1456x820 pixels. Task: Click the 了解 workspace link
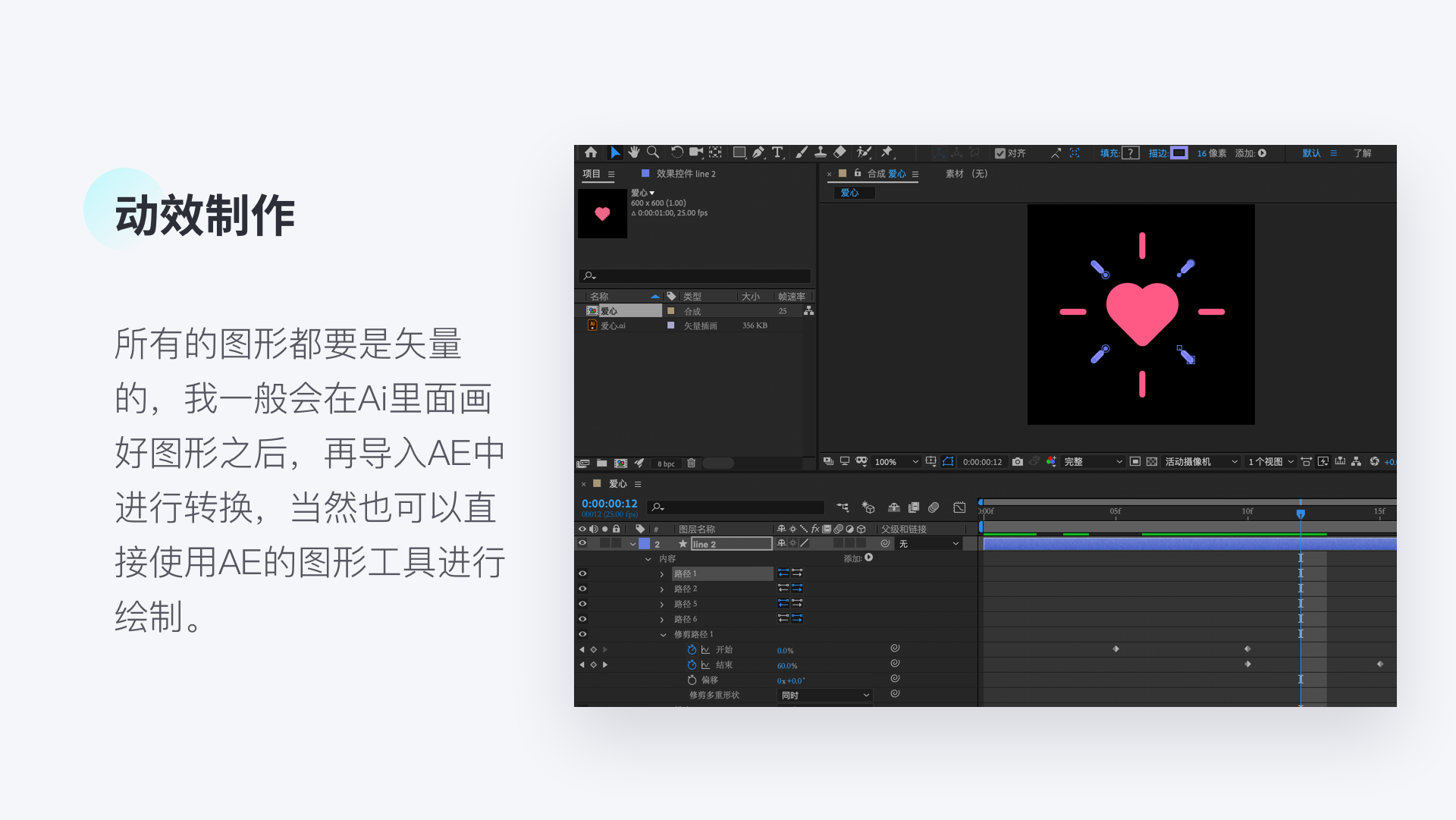click(1362, 153)
